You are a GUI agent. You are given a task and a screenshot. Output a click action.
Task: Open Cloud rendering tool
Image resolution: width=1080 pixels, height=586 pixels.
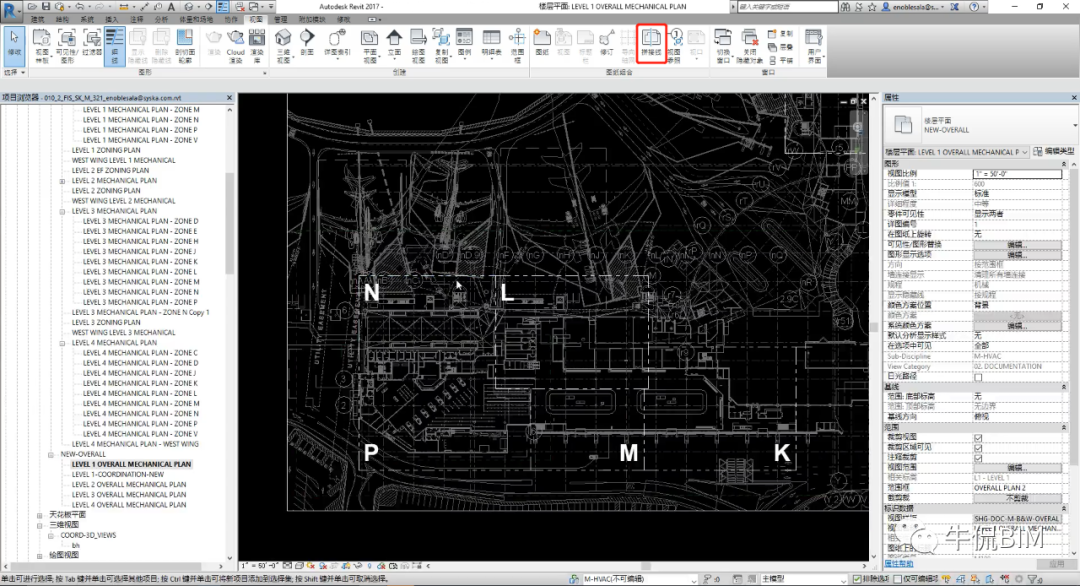click(x=236, y=45)
